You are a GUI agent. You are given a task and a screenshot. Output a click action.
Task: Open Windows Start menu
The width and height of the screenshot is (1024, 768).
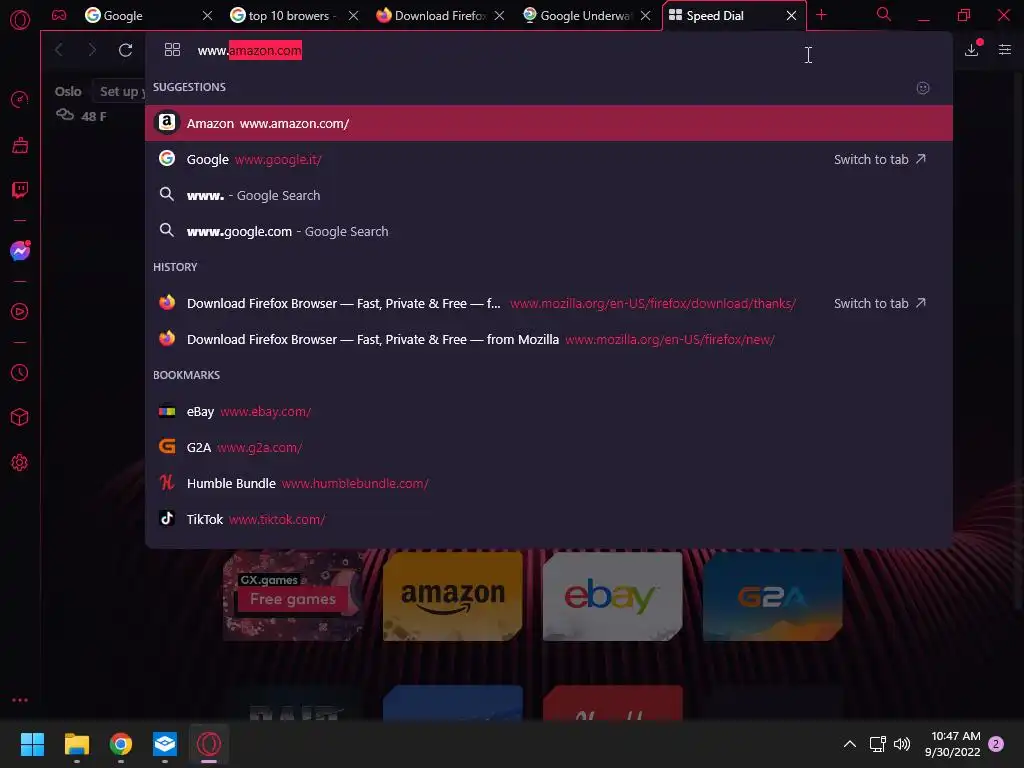pyautogui.click(x=32, y=744)
